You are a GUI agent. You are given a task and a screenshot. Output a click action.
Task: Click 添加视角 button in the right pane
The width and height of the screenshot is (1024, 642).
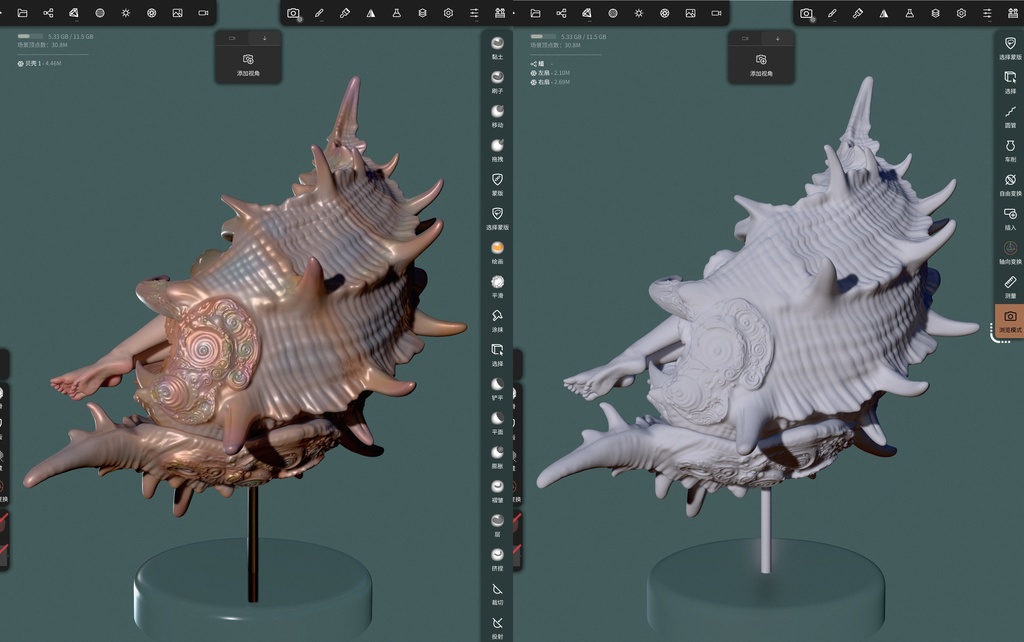(761, 64)
